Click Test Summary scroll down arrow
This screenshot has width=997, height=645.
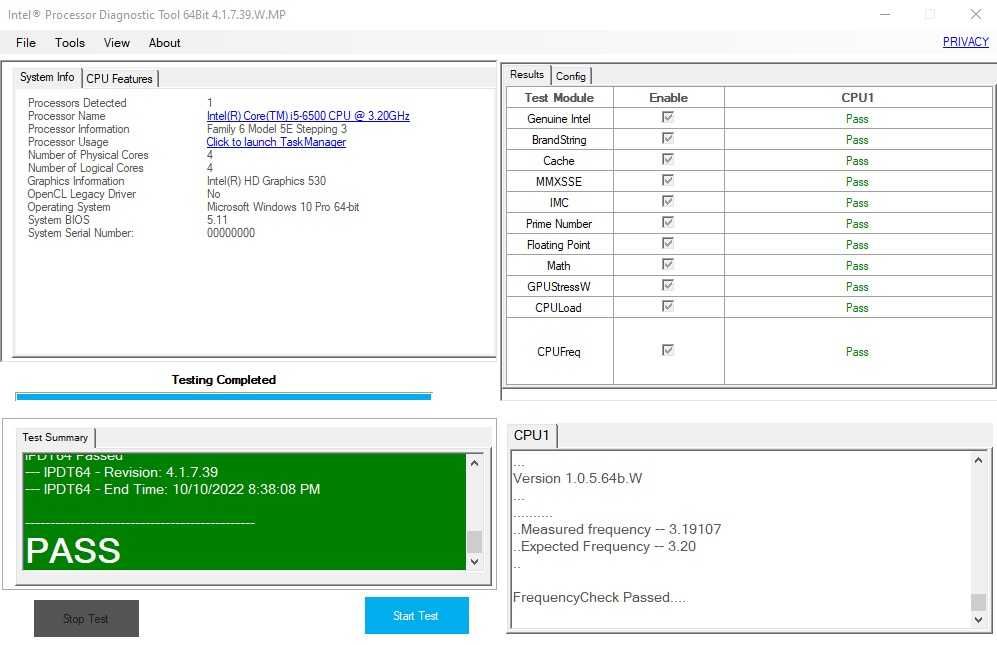474,562
